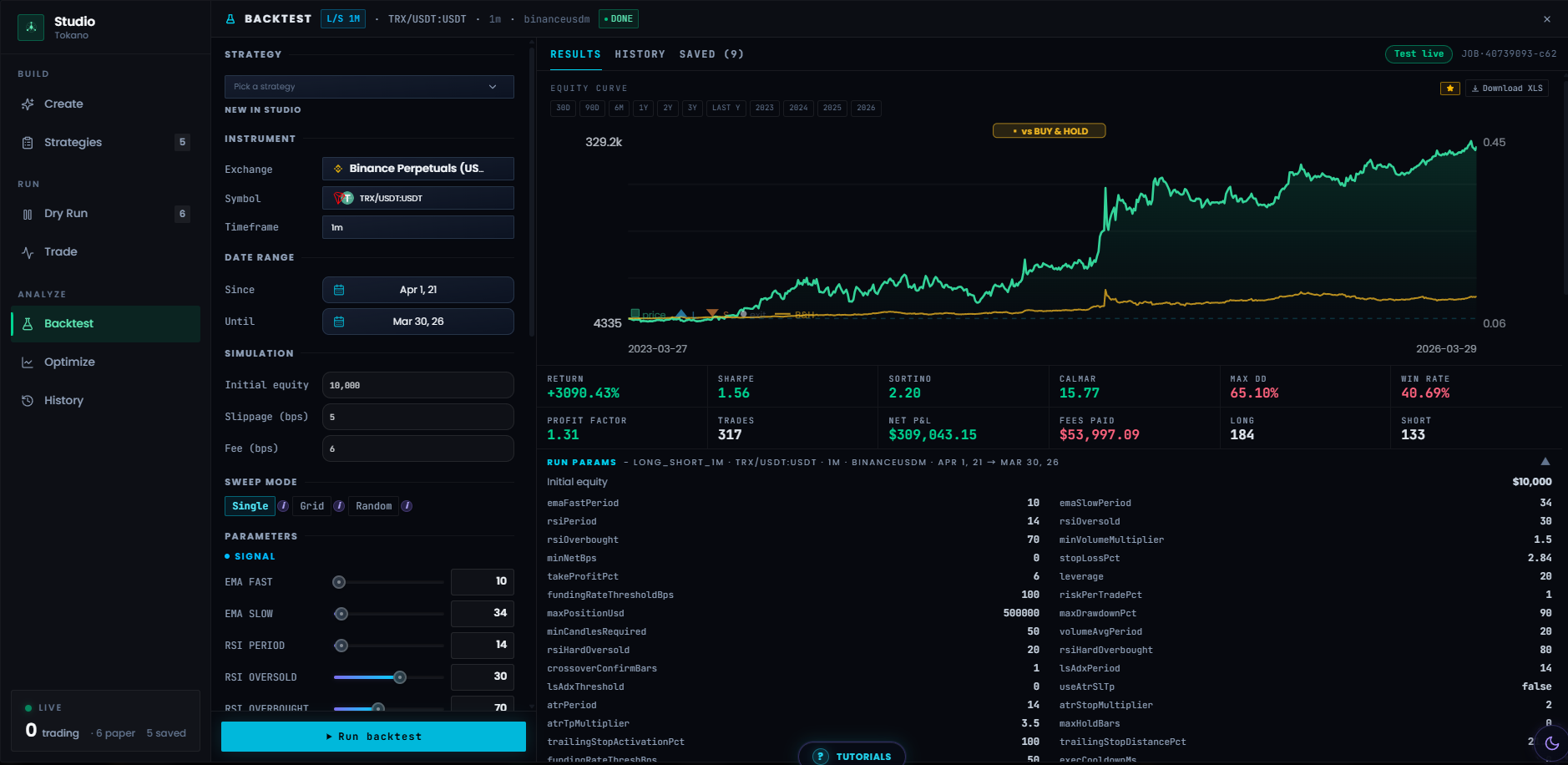Open the Optimize chart icon in sidebar

28,362
